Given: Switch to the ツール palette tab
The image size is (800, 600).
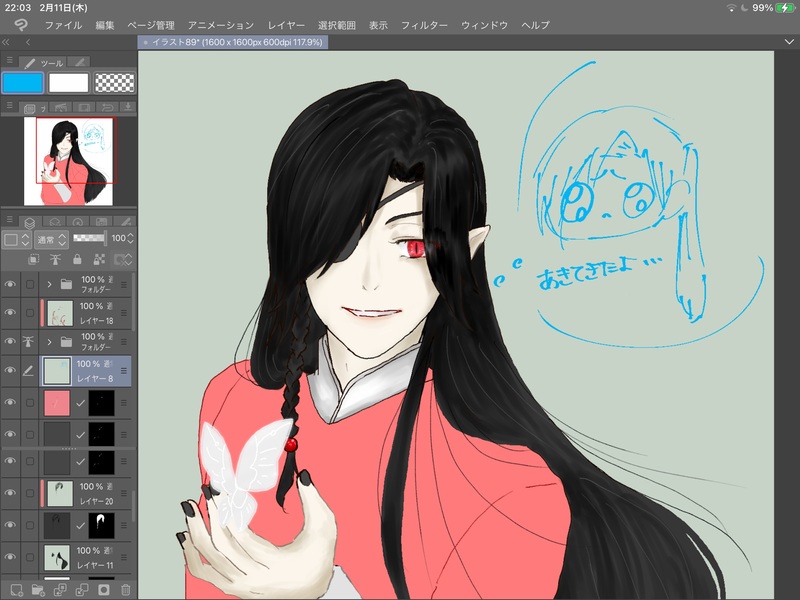Looking at the screenshot, I should tap(43, 62).
